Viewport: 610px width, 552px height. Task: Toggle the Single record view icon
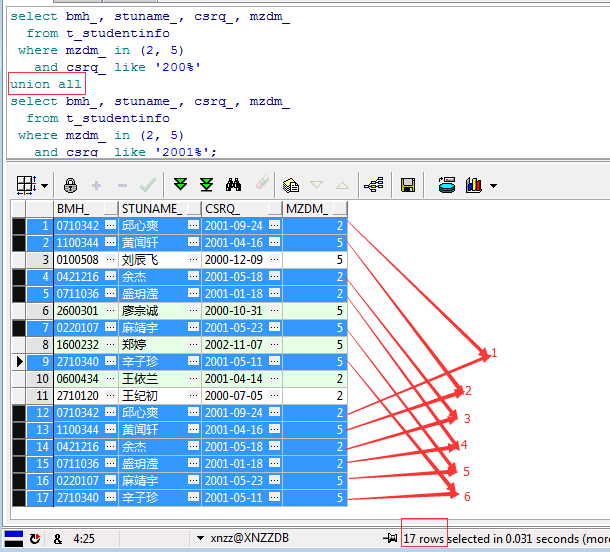[x=291, y=185]
